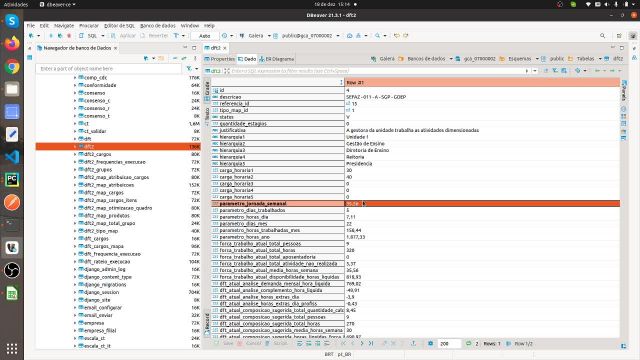Click the search magnifier icon in main toolbar

378,36
